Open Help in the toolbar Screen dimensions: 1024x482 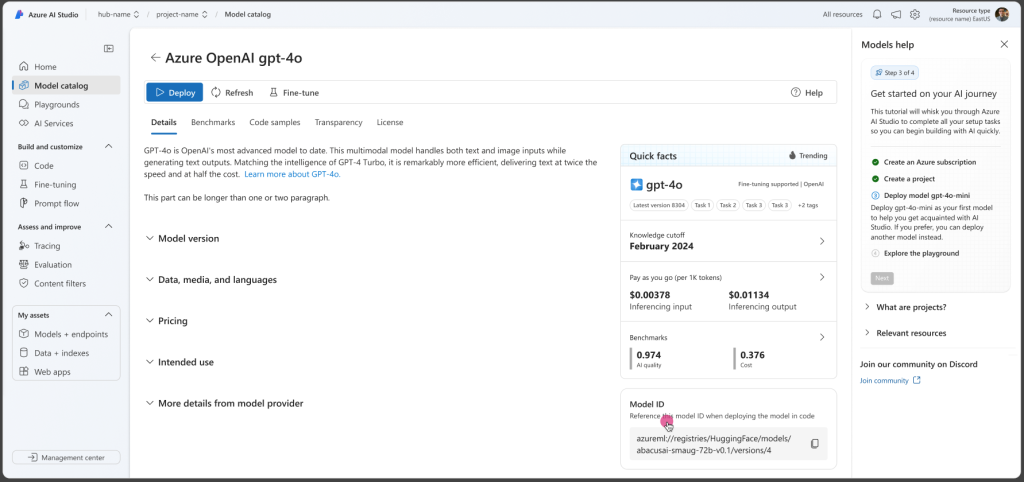coord(807,93)
